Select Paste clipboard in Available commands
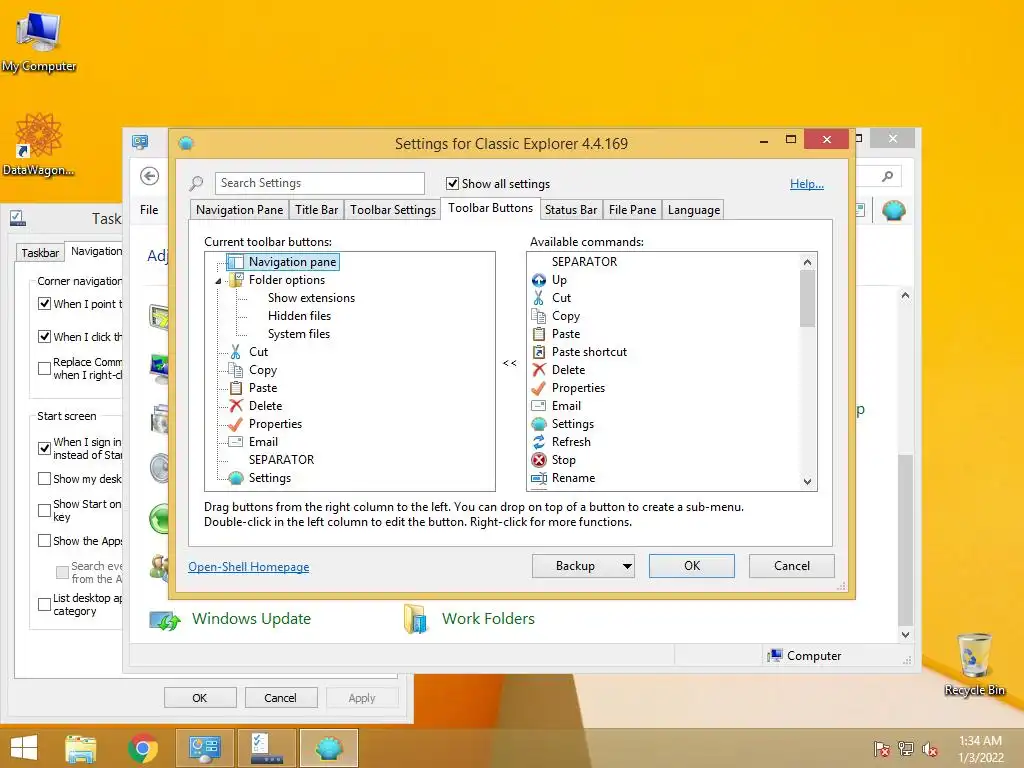This screenshot has width=1024, height=768. tap(539, 334)
